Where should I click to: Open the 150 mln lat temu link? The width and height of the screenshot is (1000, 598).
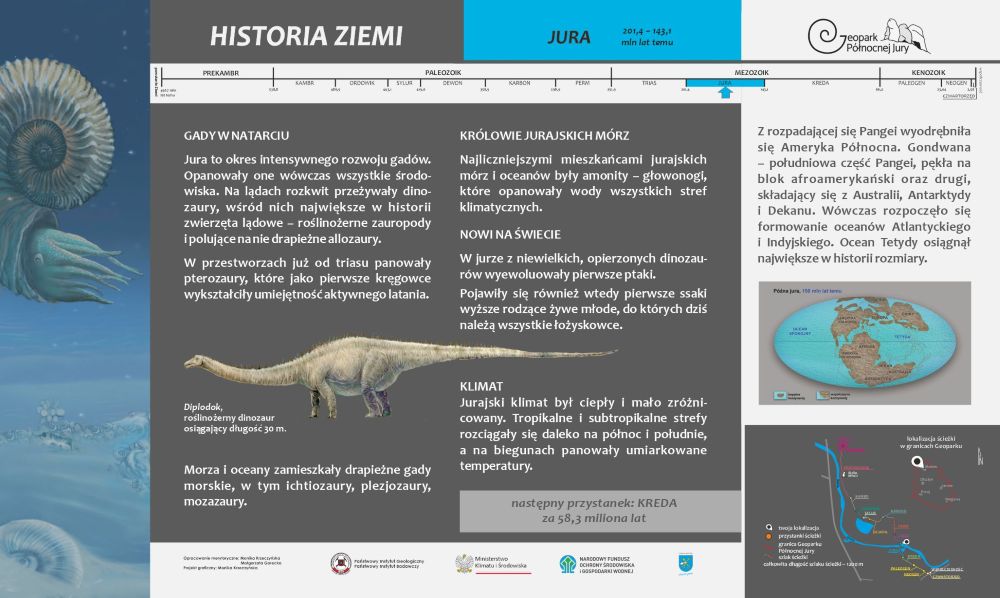point(821,290)
